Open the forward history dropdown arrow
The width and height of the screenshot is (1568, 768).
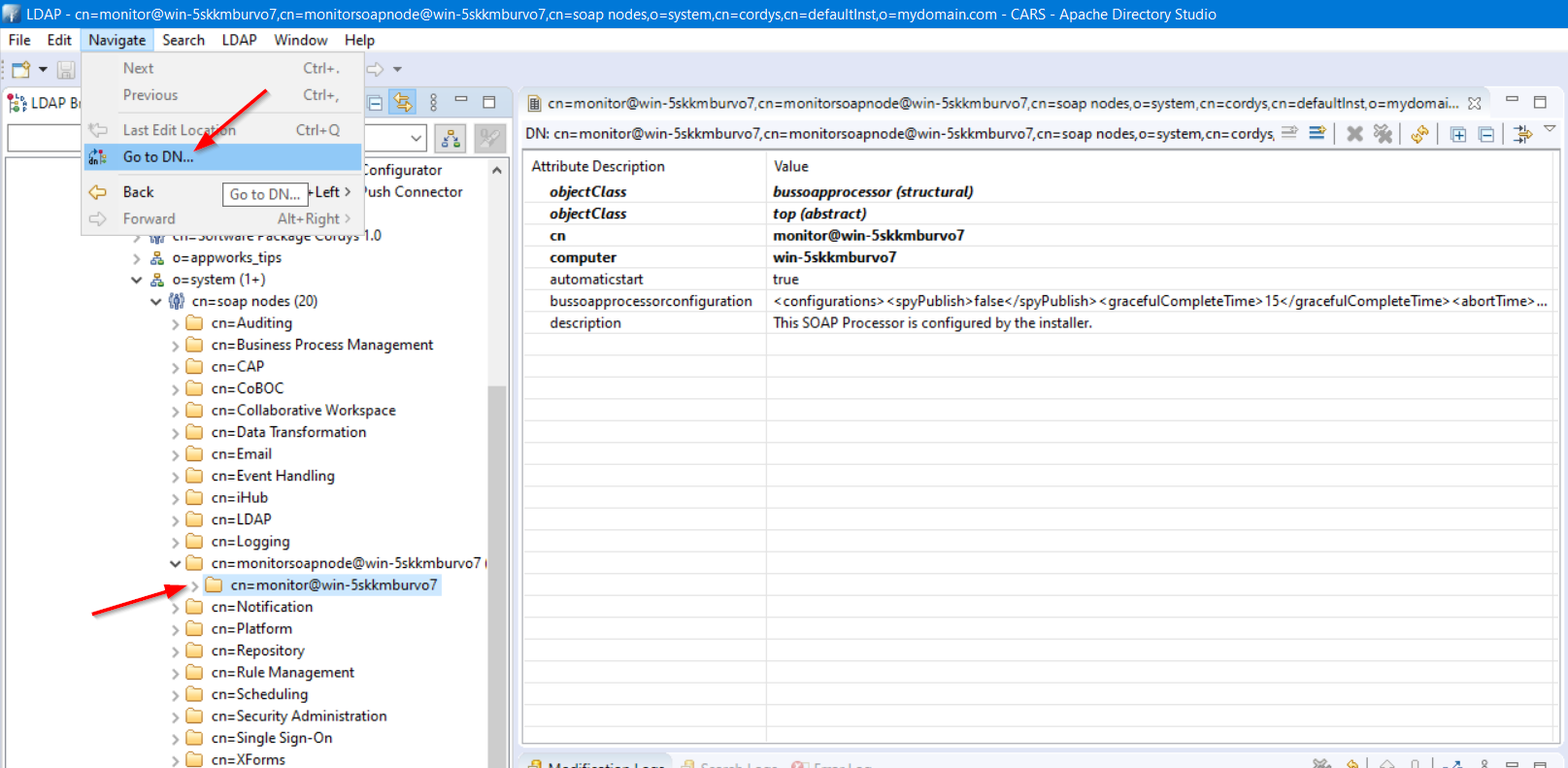tap(397, 69)
